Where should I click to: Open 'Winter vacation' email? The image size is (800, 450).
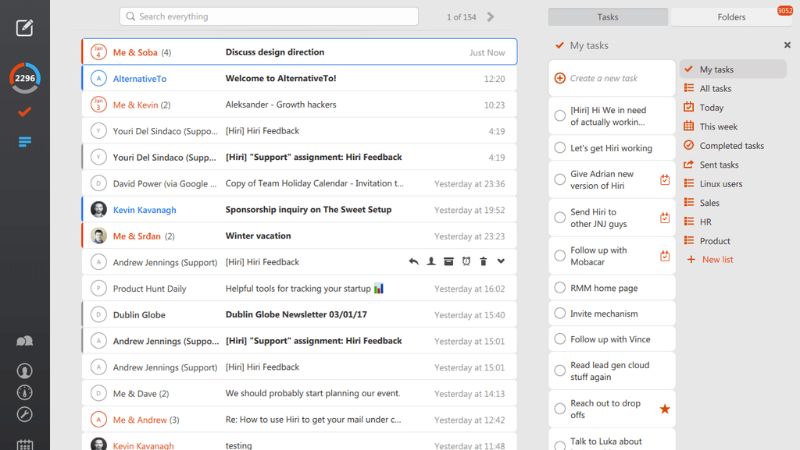299,236
